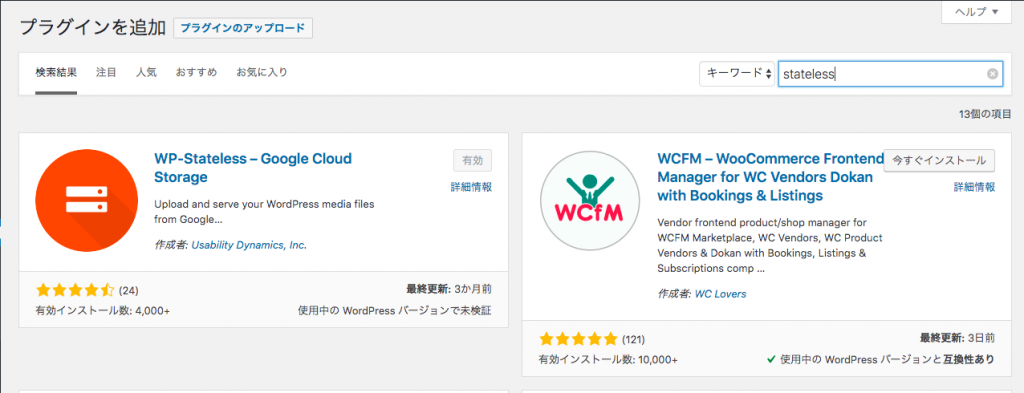Clear the stateless search field

(992, 74)
